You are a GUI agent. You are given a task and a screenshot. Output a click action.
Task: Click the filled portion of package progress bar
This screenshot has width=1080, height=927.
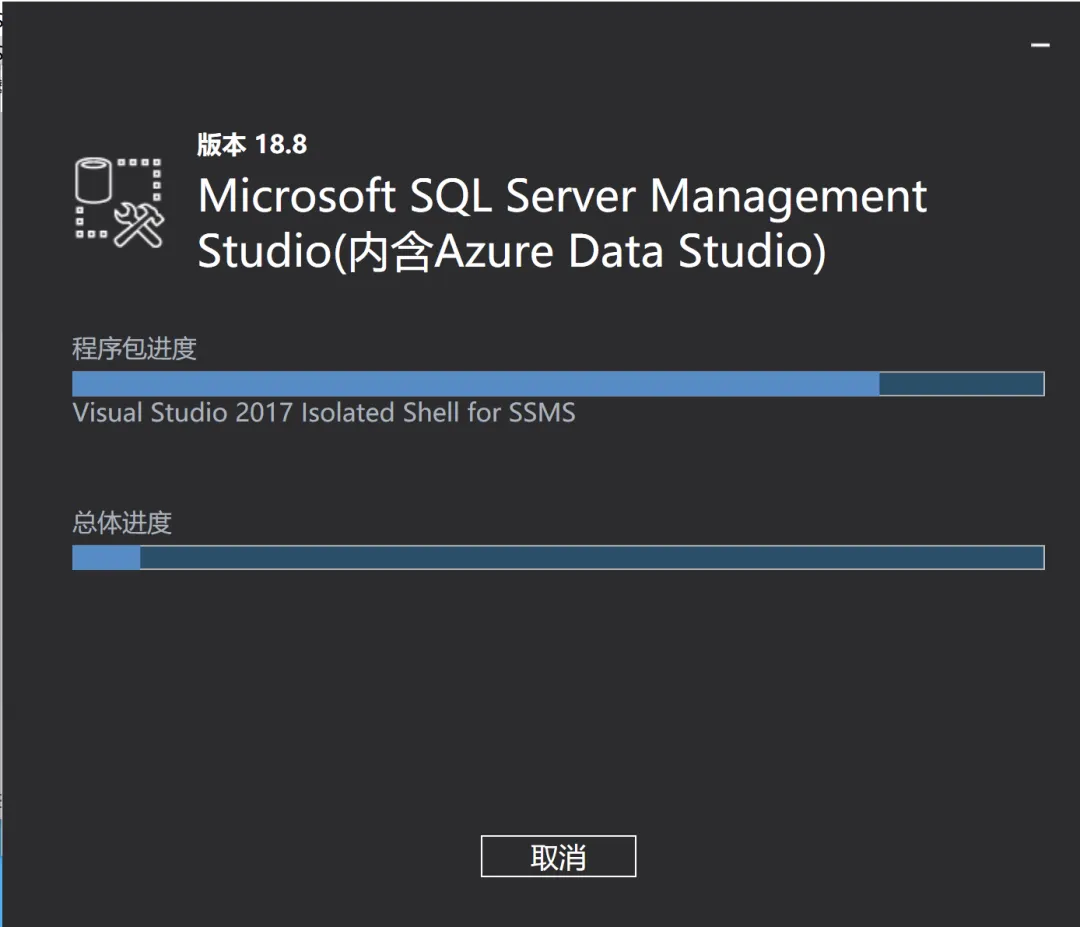click(476, 384)
